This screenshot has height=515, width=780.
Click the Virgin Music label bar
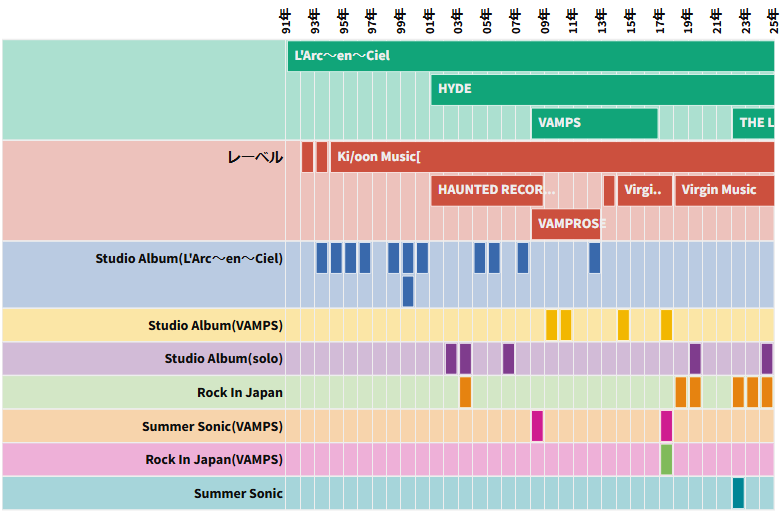tap(724, 190)
